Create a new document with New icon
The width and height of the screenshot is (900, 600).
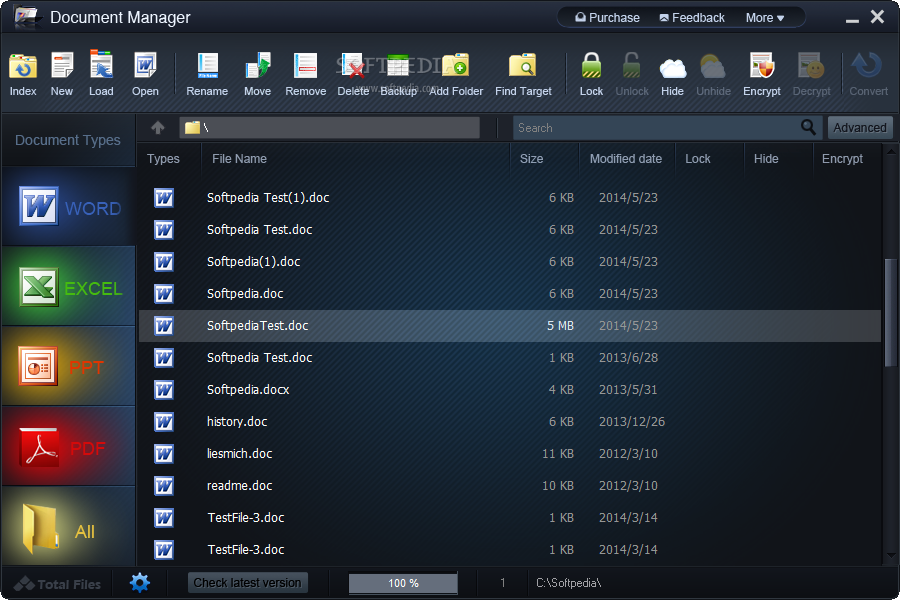pyautogui.click(x=61, y=65)
